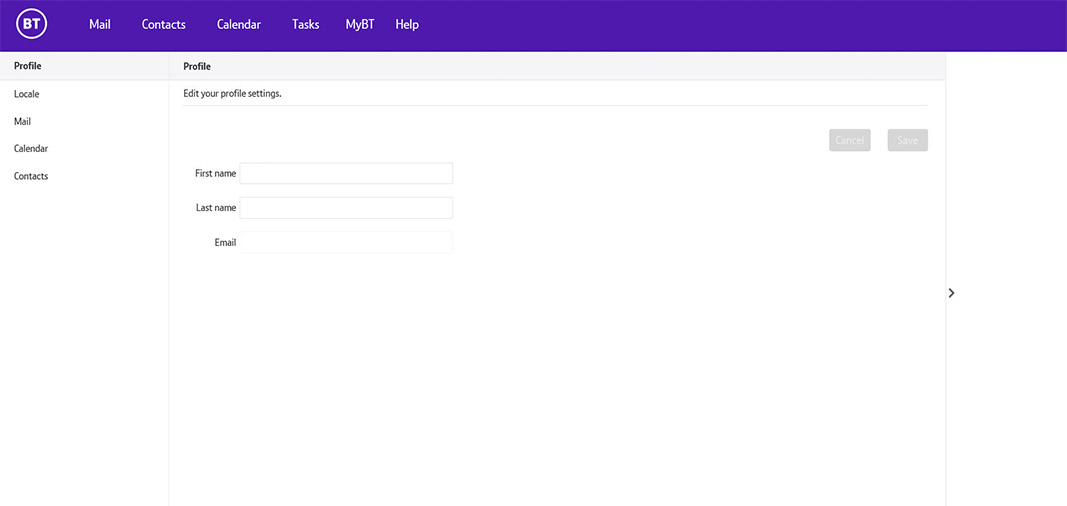Open Calendar from the top navigation
Image resolution: width=1067 pixels, height=506 pixels.
[x=239, y=24]
